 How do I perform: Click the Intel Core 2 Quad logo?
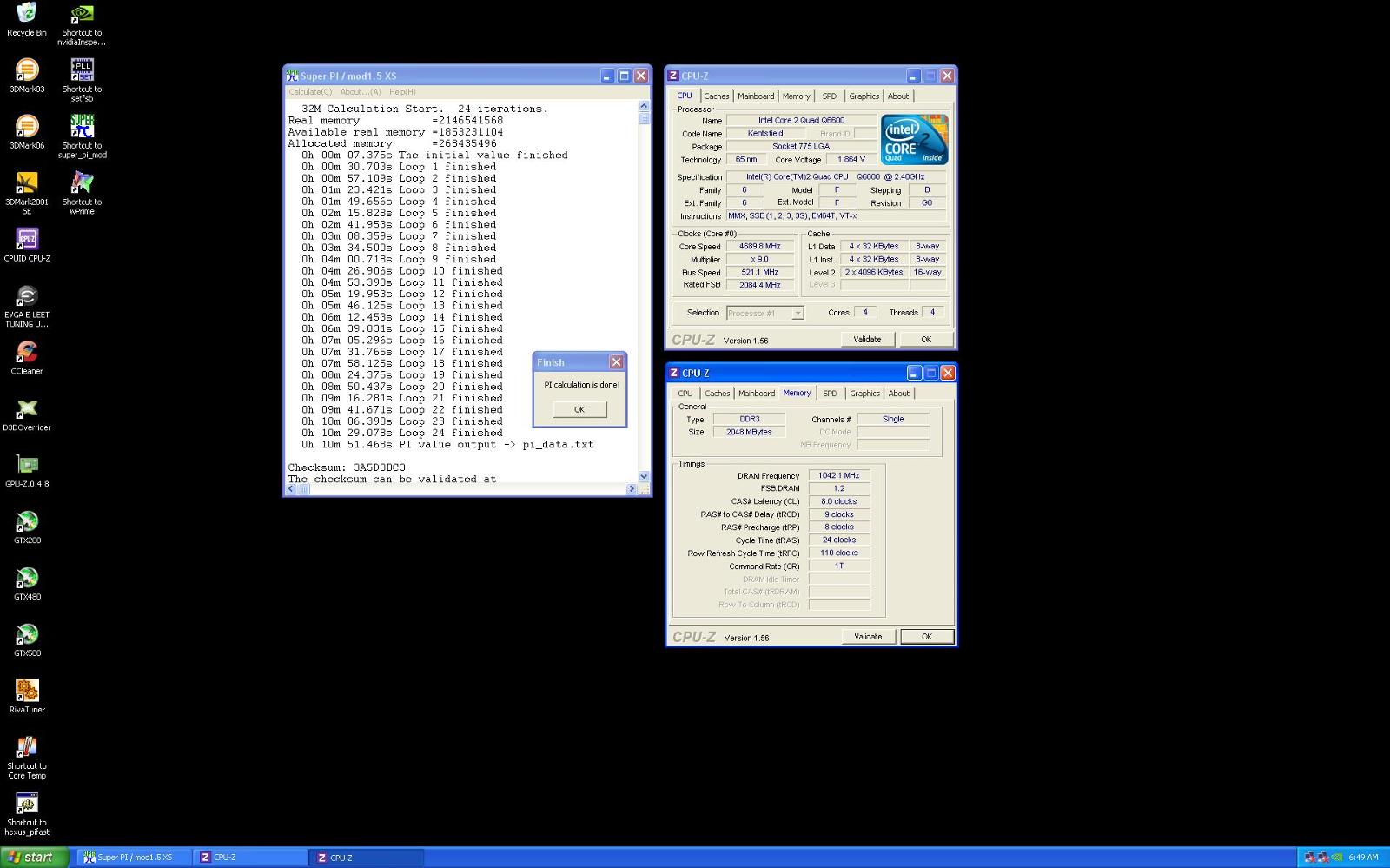[x=914, y=139]
